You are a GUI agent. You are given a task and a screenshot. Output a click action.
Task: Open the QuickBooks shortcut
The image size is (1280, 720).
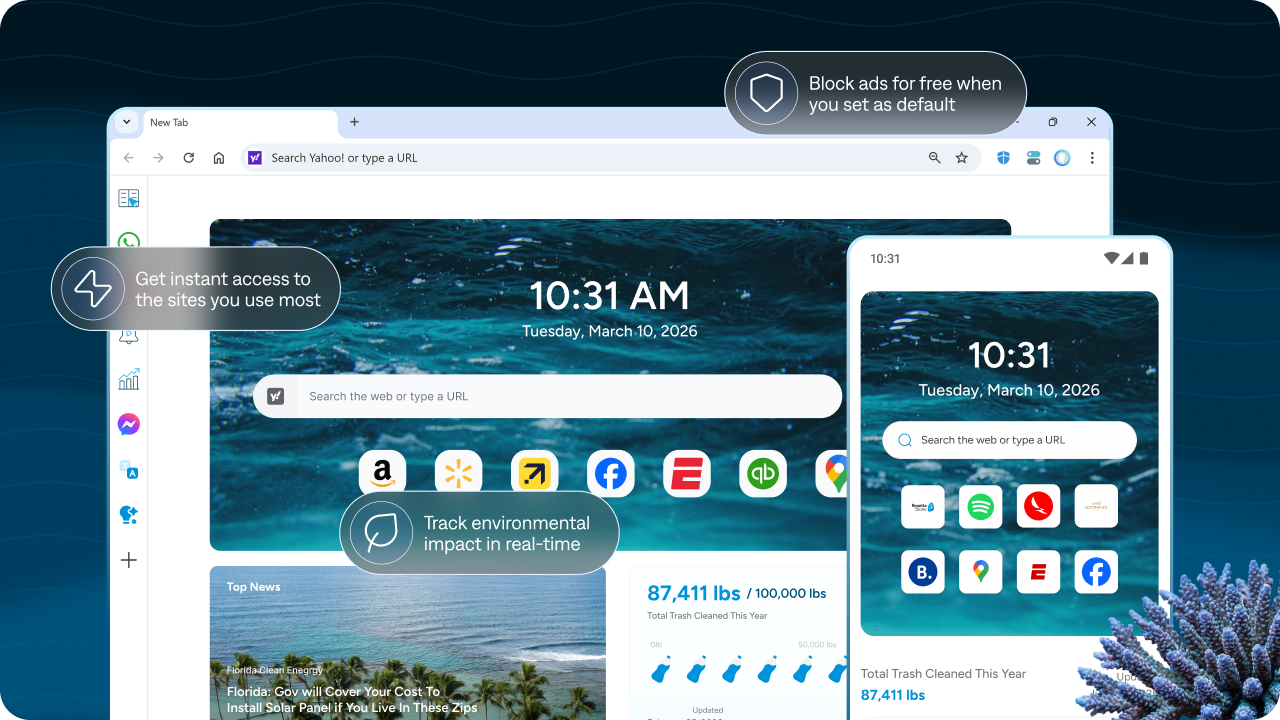click(x=763, y=473)
